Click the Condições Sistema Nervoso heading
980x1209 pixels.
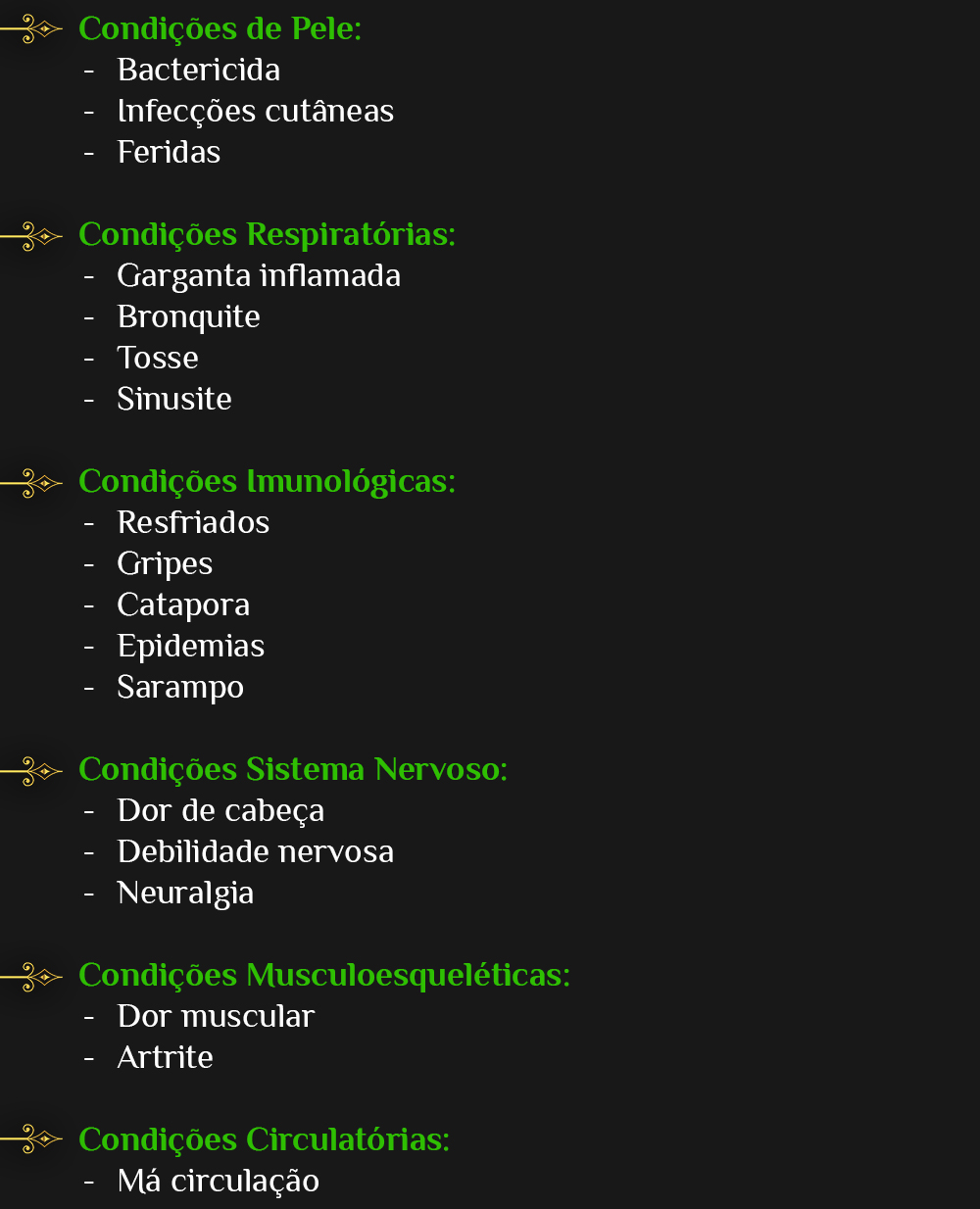coord(293,770)
